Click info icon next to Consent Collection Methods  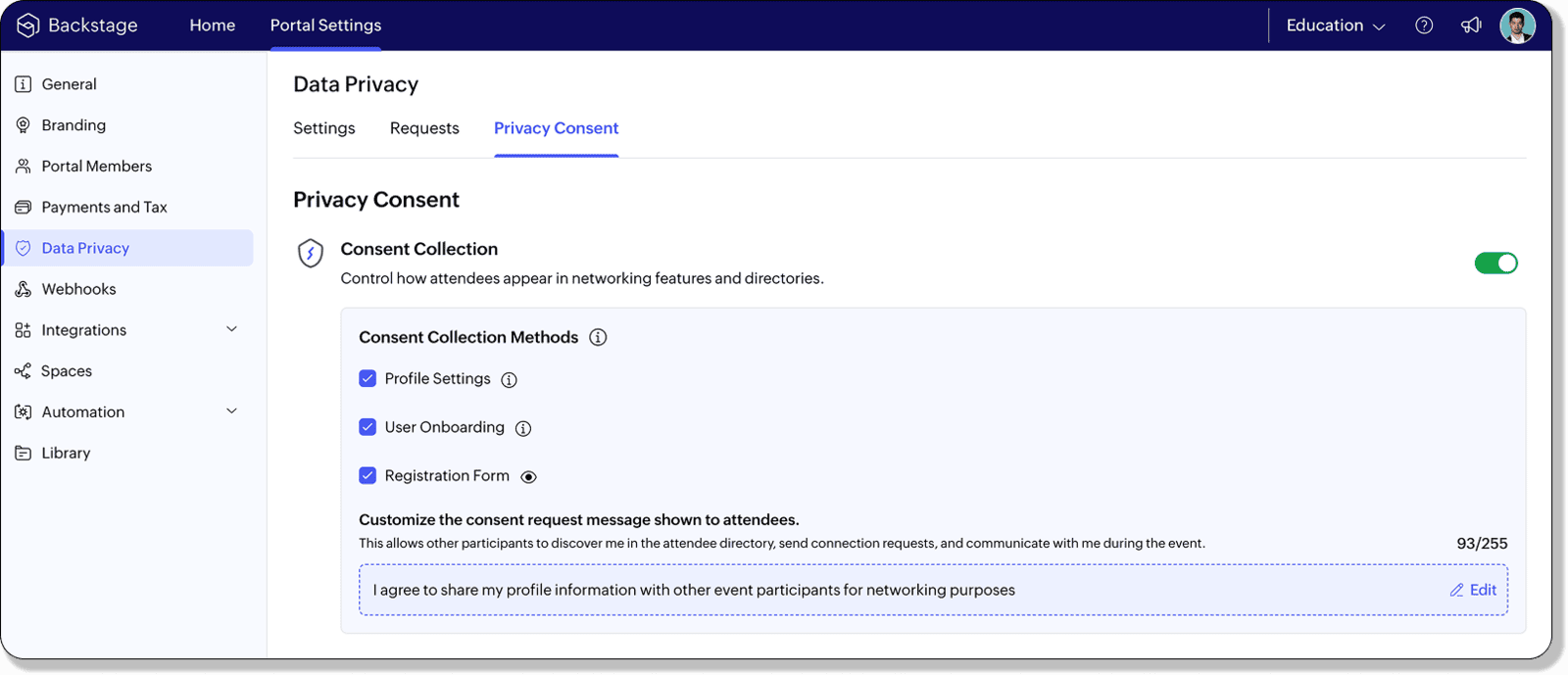[x=598, y=337]
